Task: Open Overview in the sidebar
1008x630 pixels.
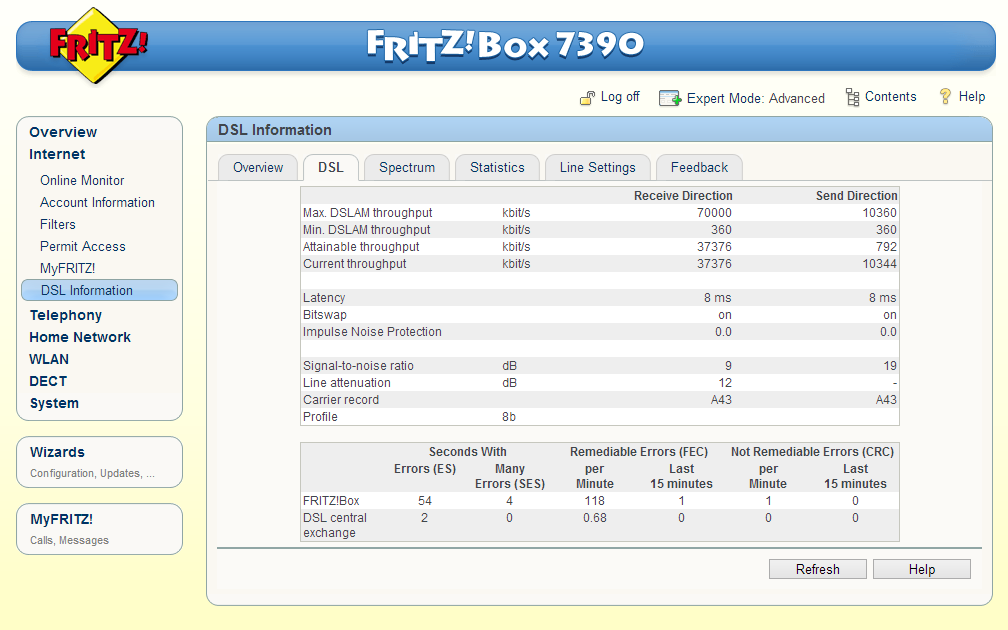Action: coord(63,132)
